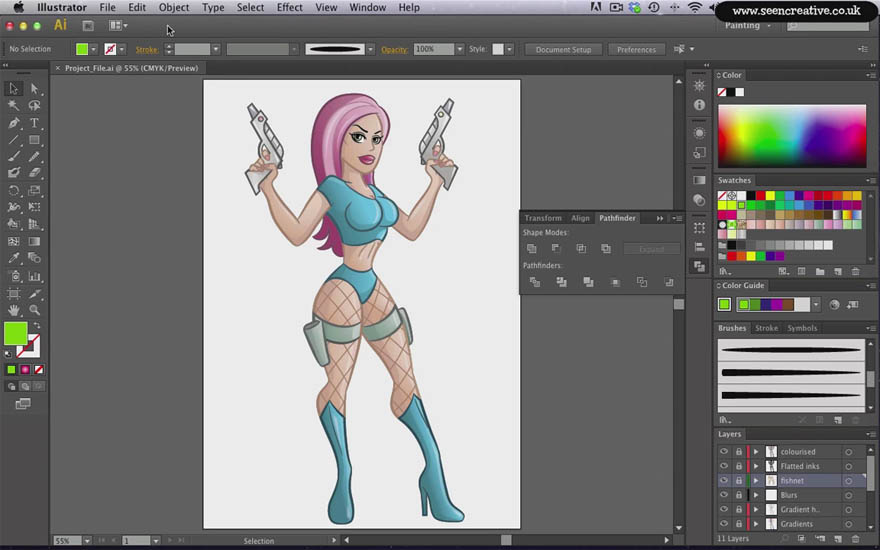The height and width of the screenshot is (550, 880).
Task: Open the zoom level dropdown at 55%
Action: point(87,541)
